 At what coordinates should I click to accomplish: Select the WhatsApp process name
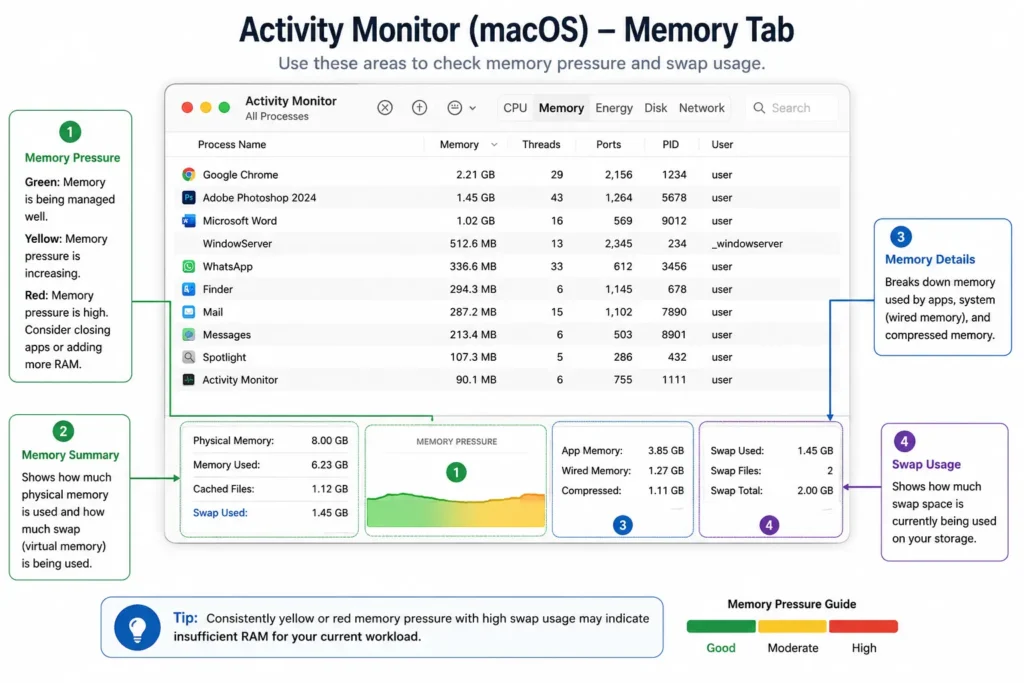[x=227, y=266]
